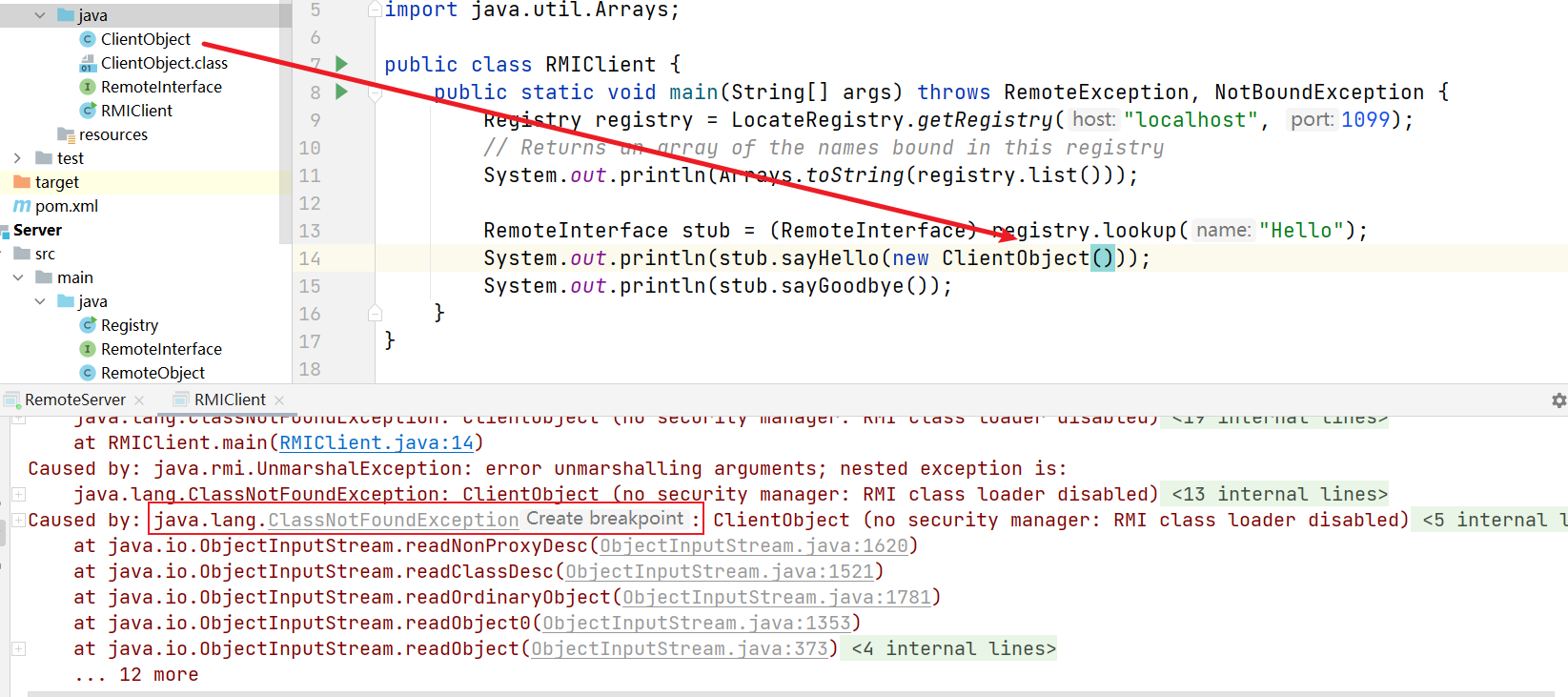Expand the test folder chevron
Viewport: 1568px width, 697px height.
pyautogui.click(x=17, y=158)
